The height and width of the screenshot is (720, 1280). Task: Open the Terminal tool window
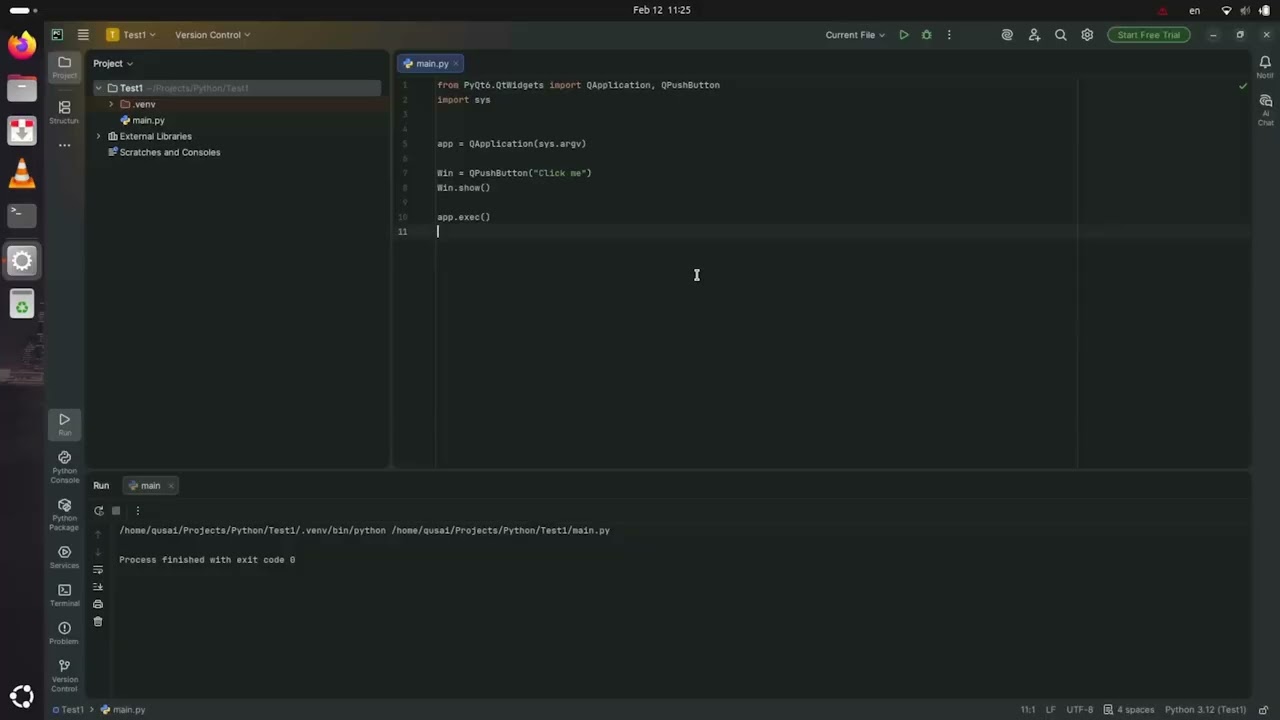click(x=64, y=595)
